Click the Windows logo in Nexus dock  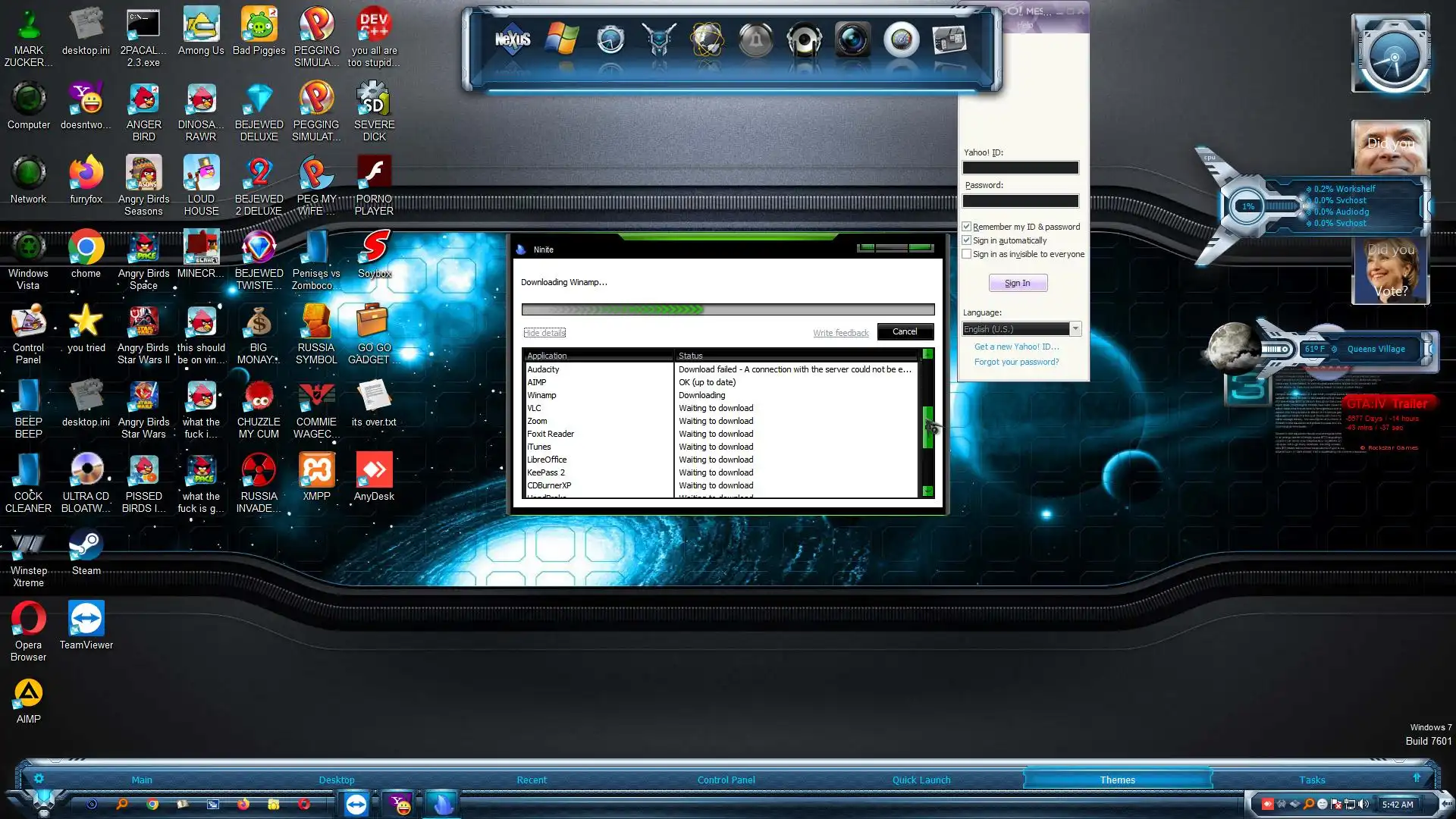[x=561, y=39]
